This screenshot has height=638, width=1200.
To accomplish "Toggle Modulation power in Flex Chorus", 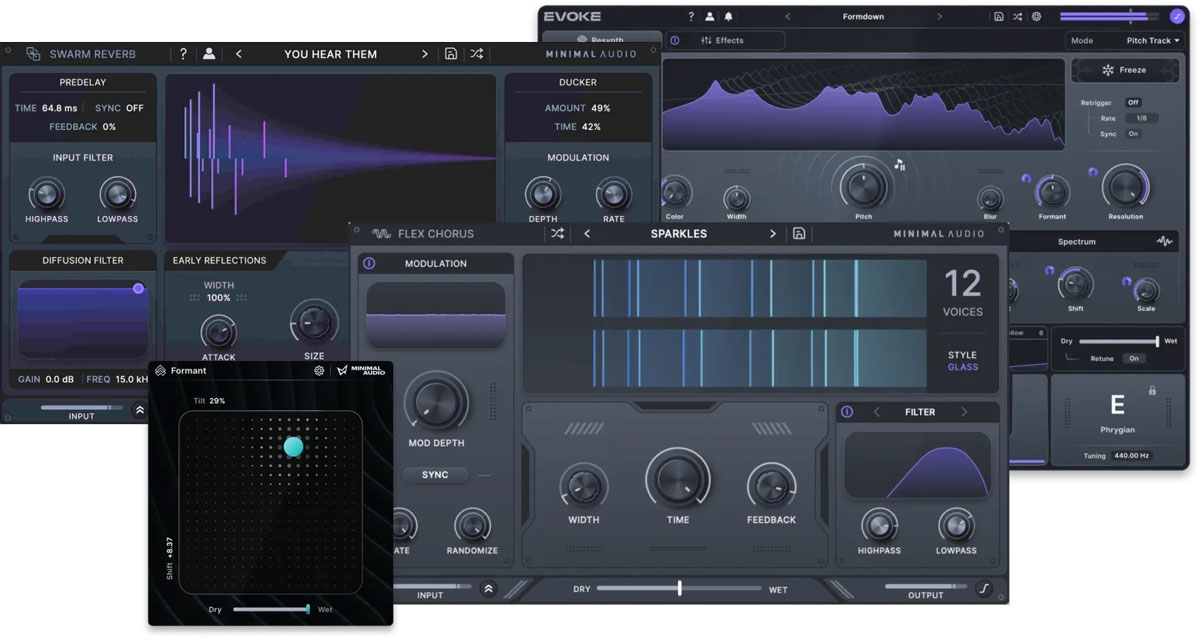I will click(x=369, y=263).
